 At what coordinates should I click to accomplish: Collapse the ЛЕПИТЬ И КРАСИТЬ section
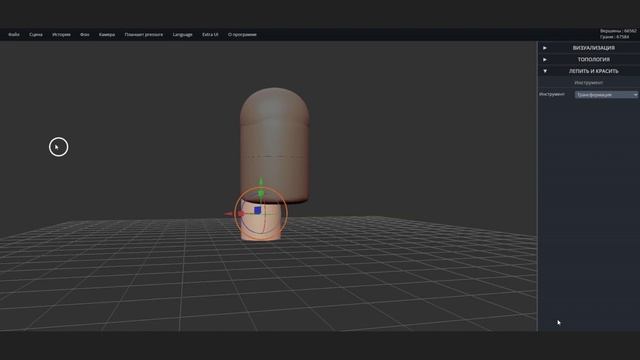coord(589,71)
